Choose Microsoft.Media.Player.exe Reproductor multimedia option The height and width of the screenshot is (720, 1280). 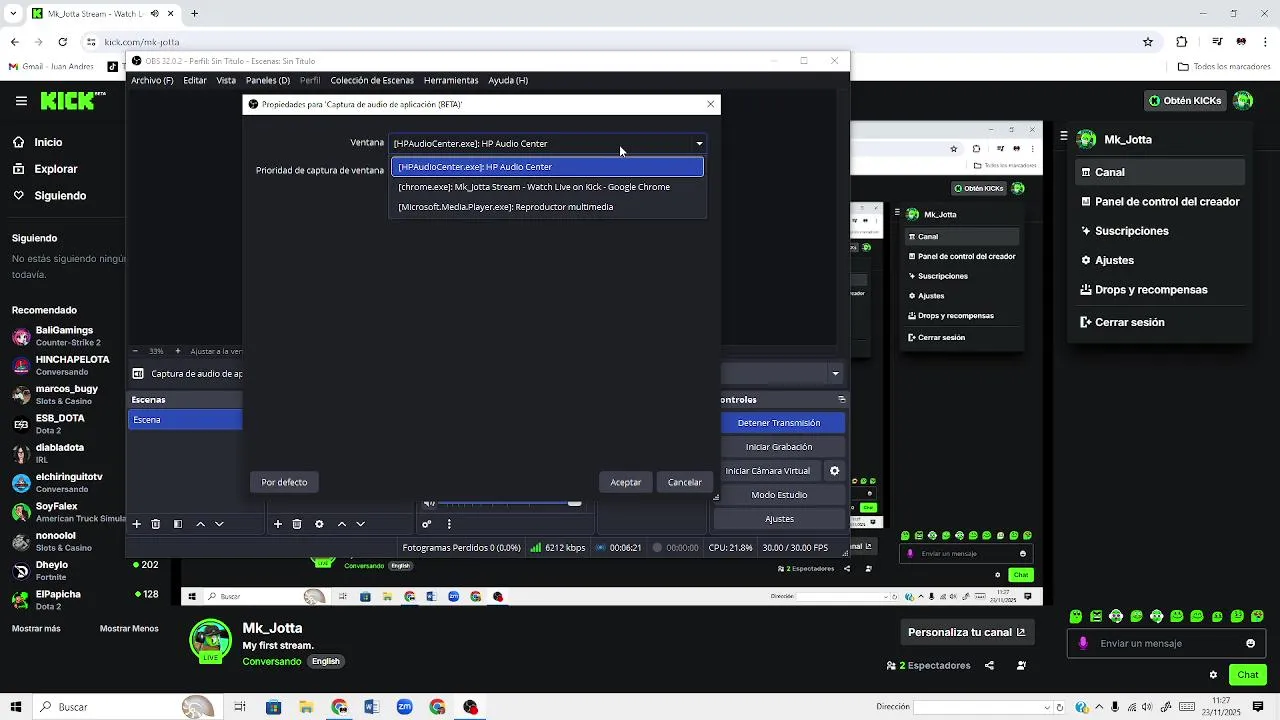point(548,207)
